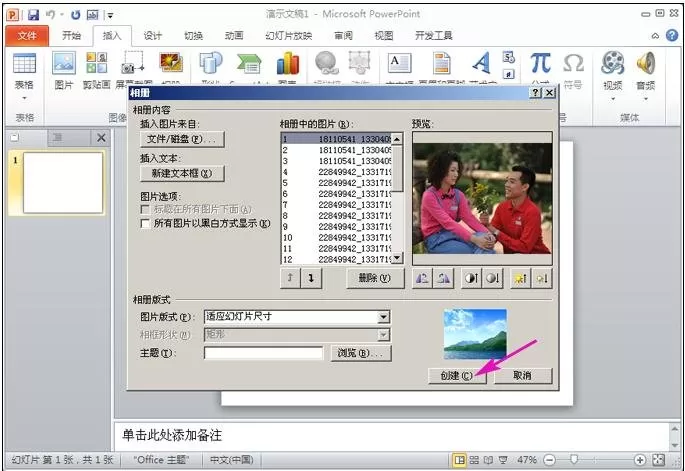Open the 文件 tab

[27, 35]
